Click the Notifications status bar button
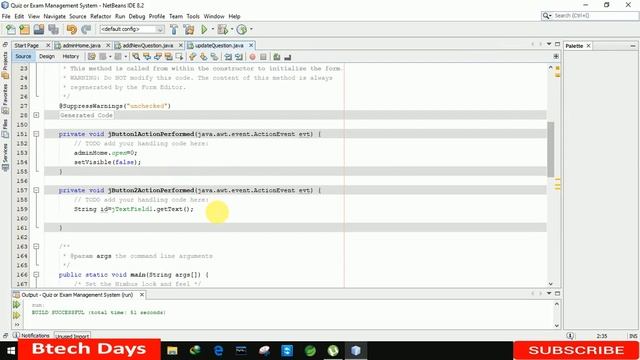The image size is (640, 360). tap(31, 336)
